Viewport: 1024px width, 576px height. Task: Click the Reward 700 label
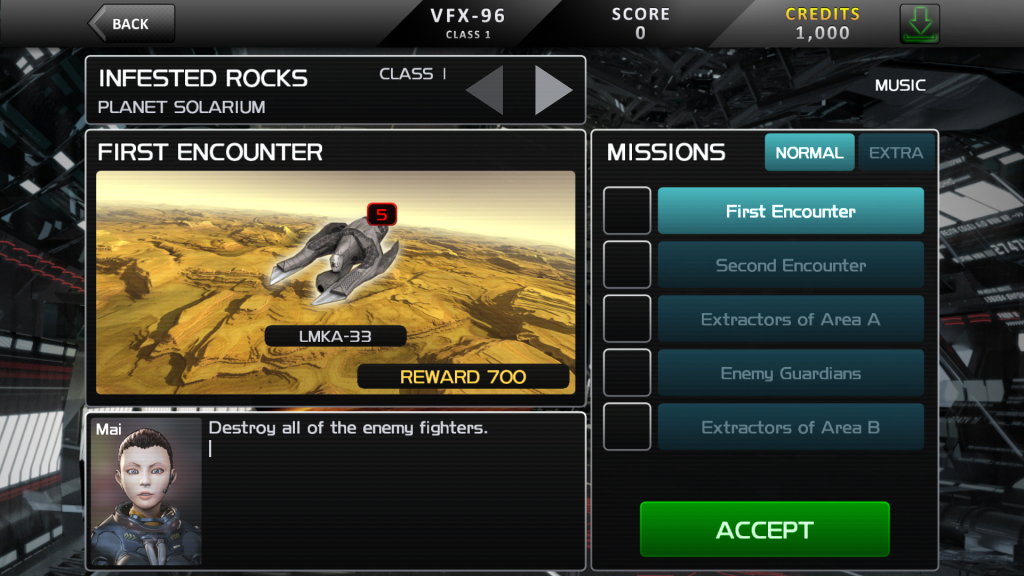click(x=463, y=377)
